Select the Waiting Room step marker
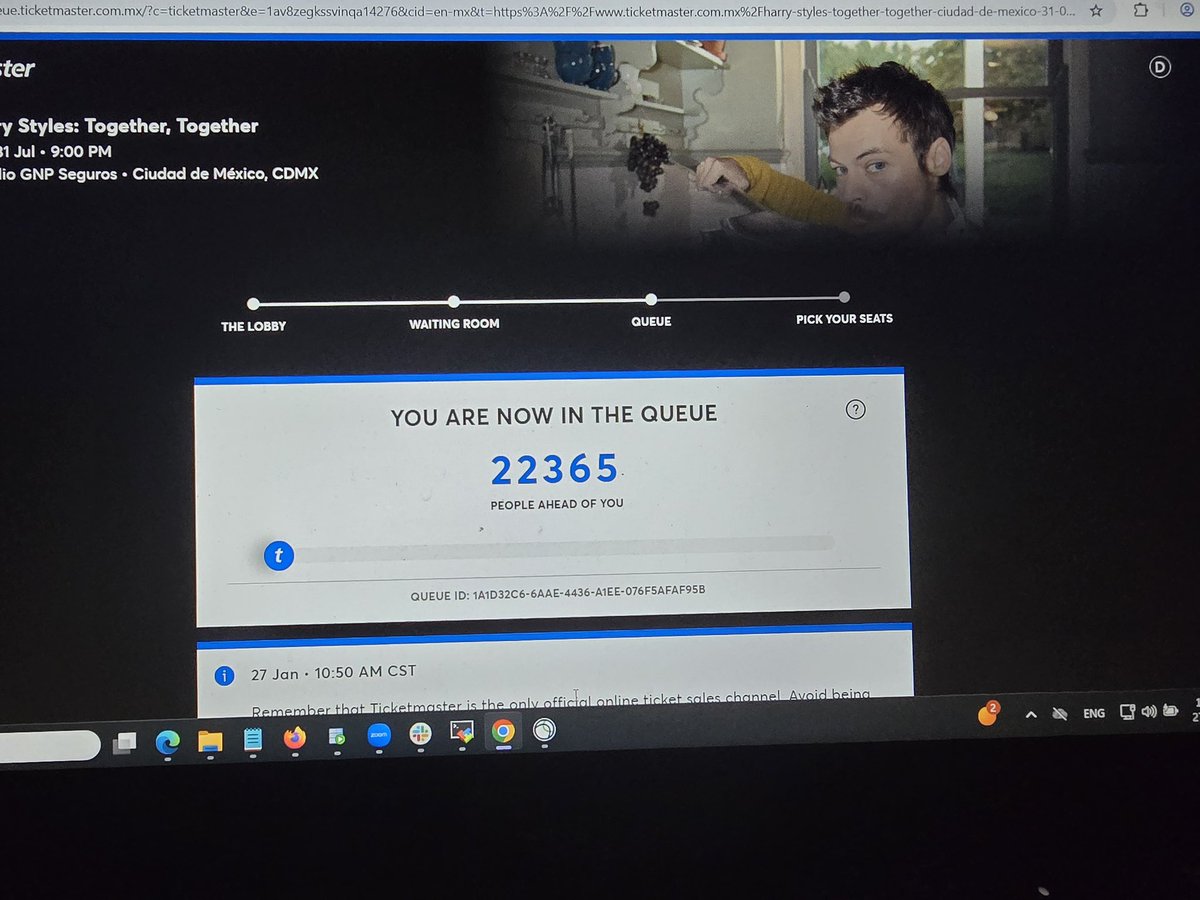This screenshot has height=900, width=1200. coord(454,301)
